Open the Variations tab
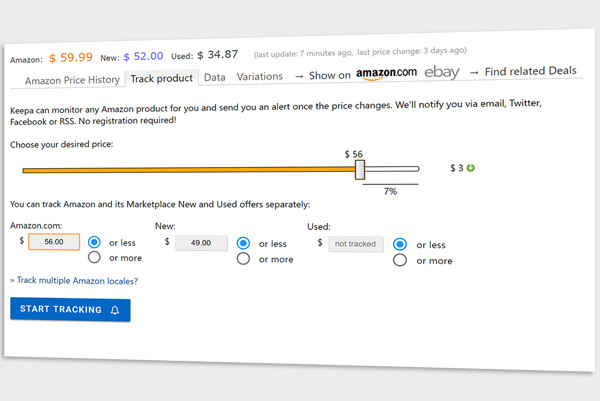 (259, 77)
